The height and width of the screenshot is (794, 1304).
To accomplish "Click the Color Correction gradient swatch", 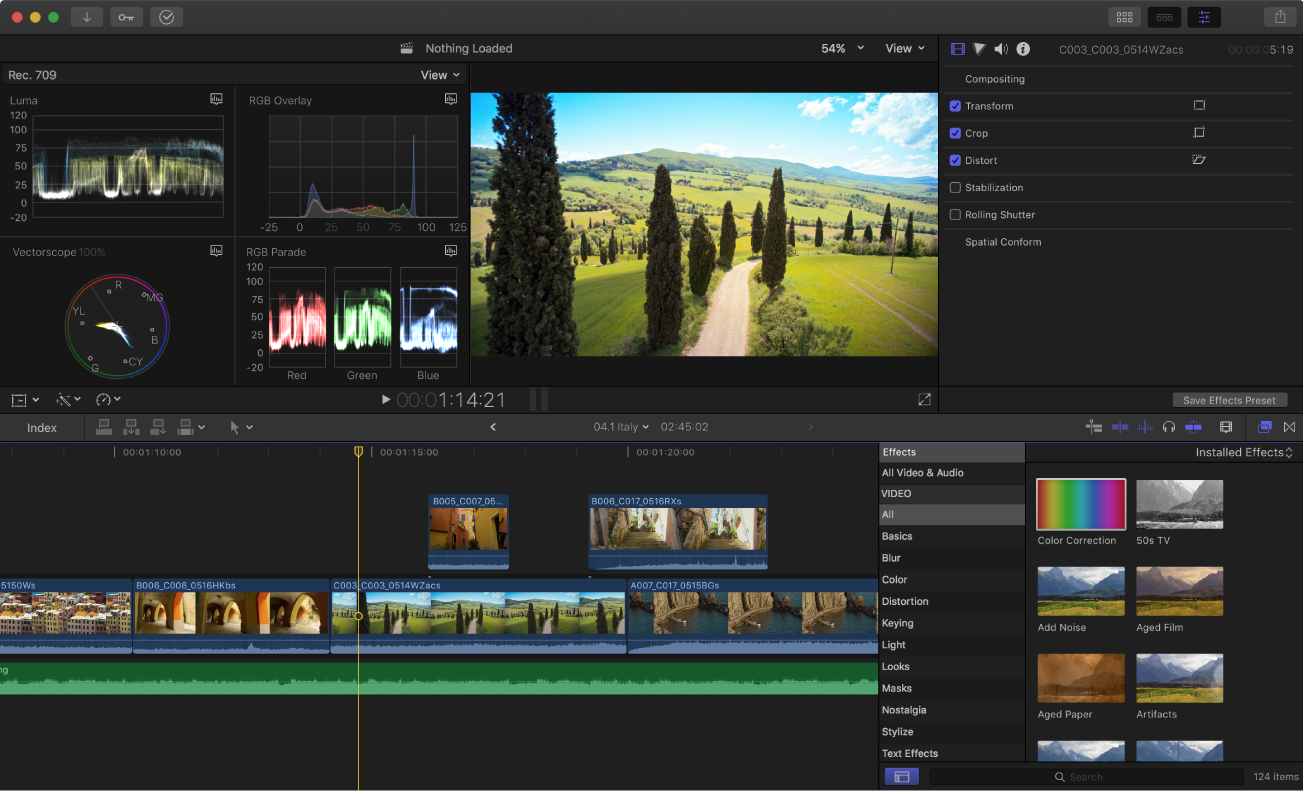I will click(1081, 504).
